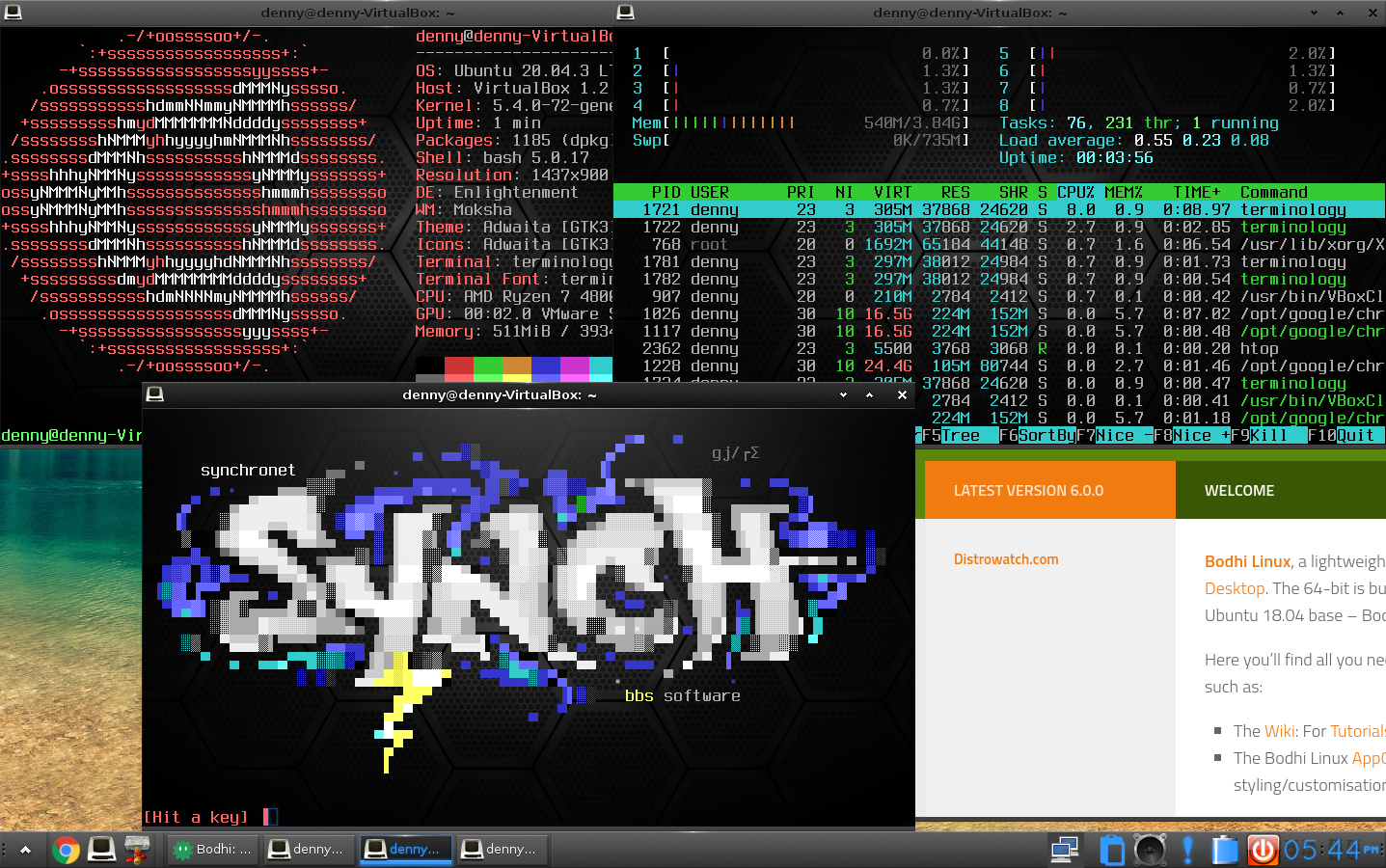Sort htop by the USER column header
This screenshot has height=868, width=1386.
(x=709, y=193)
